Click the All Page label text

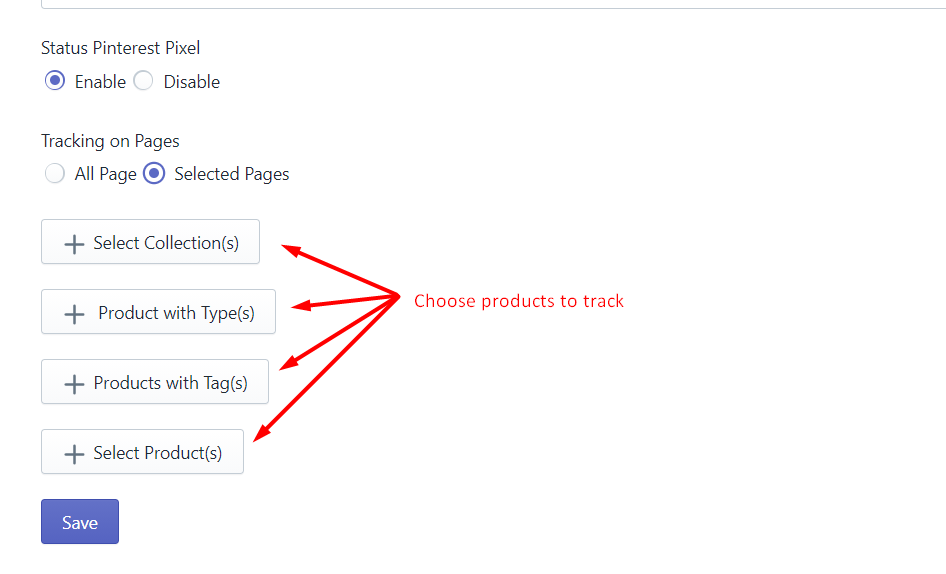point(106,174)
